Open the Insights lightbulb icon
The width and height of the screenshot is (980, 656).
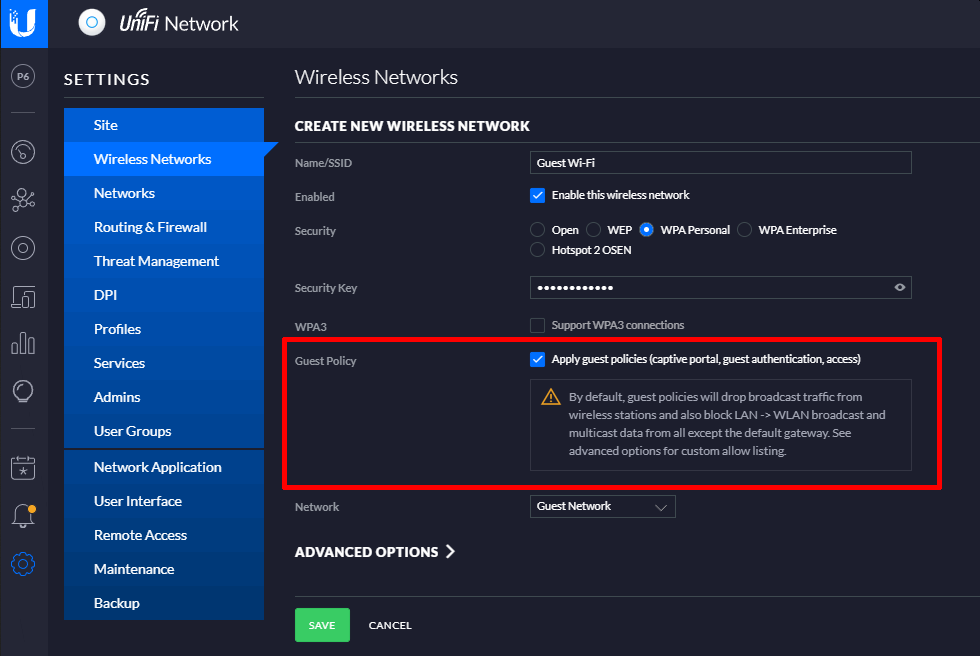tap(23, 391)
